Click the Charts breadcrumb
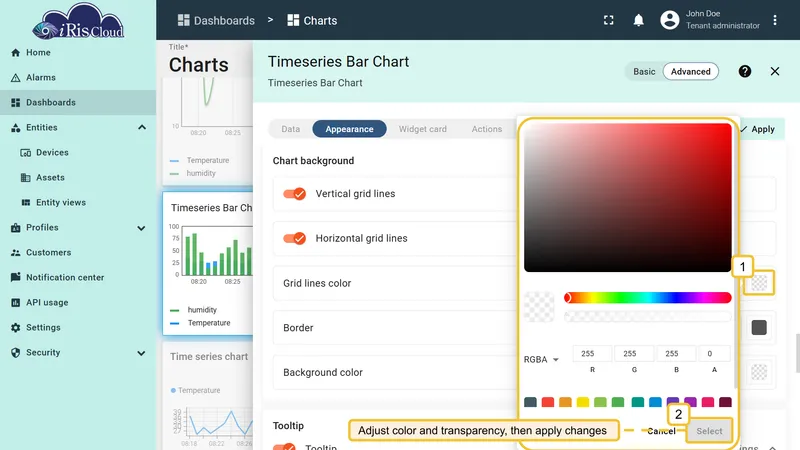 312,20
